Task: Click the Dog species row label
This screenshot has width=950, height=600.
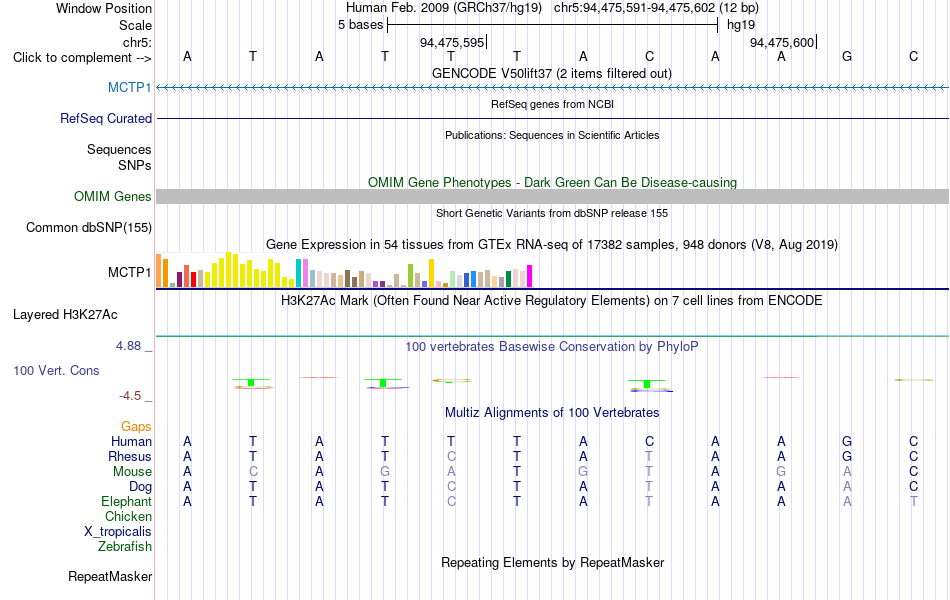Action: click(x=141, y=486)
